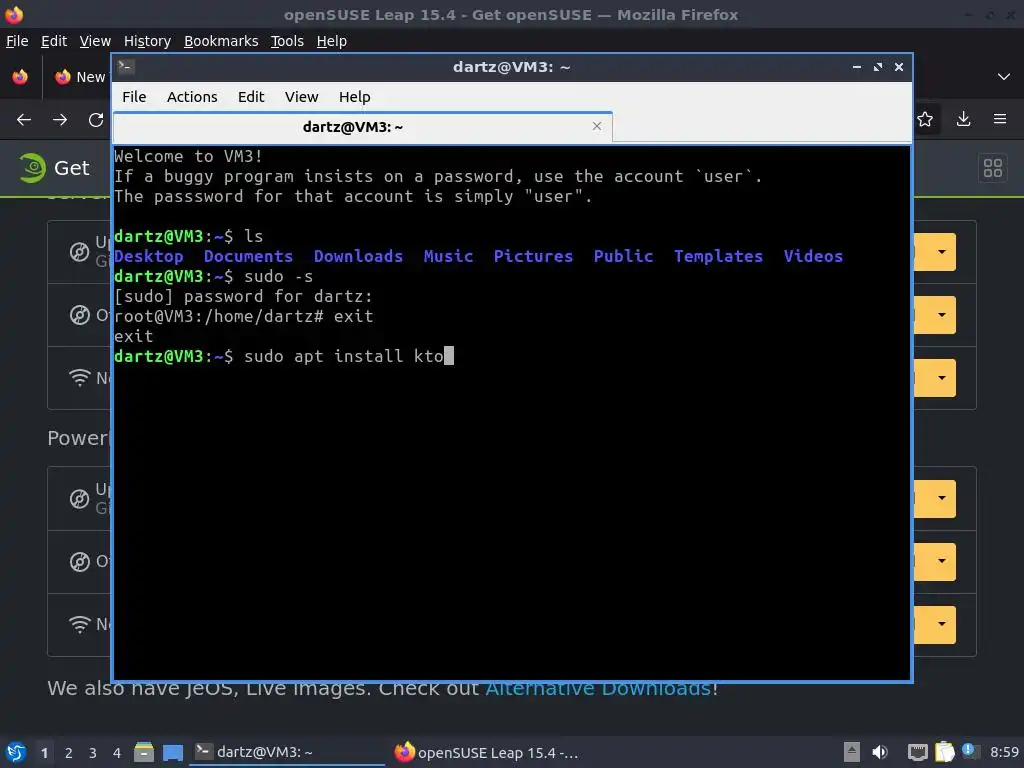Click the openSUSE chameleon logo
The width and height of the screenshot is (1024, 768).
(32, 168)
